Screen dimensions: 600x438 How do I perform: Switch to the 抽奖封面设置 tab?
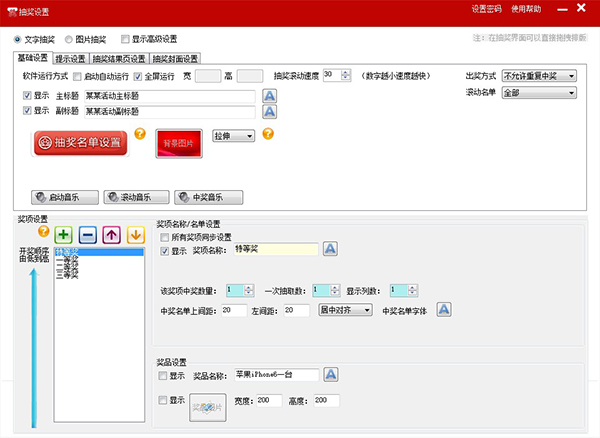tap(175, 59)
